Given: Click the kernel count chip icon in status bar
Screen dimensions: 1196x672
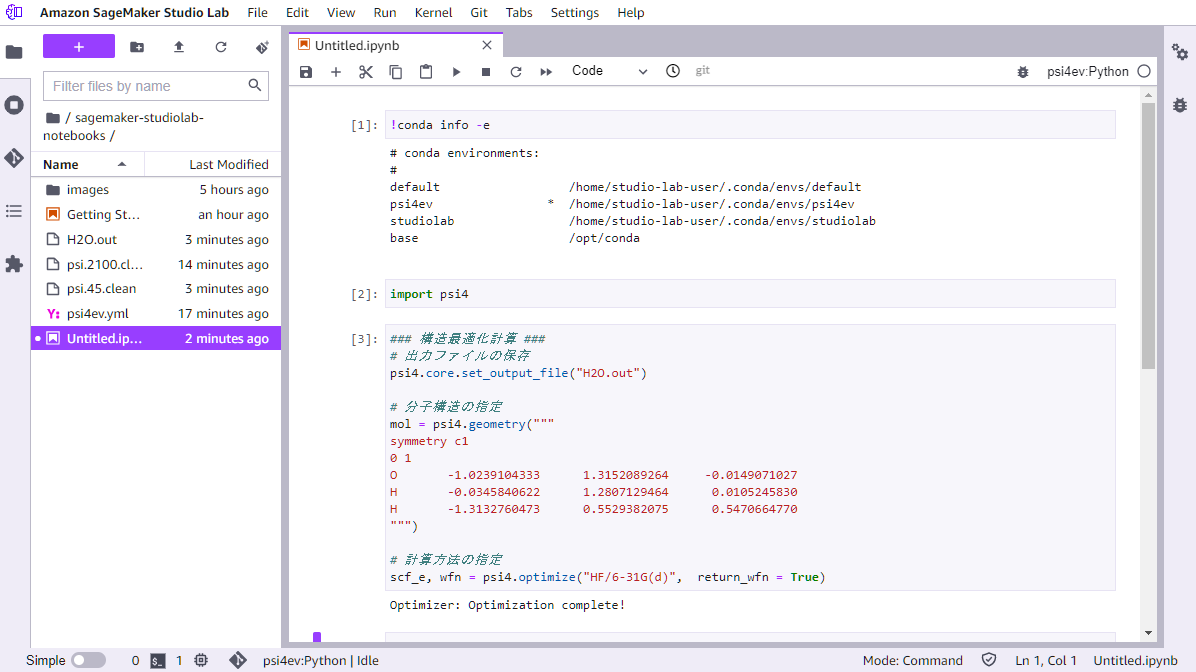Looking at the screenshot, I should pos(201,661).
